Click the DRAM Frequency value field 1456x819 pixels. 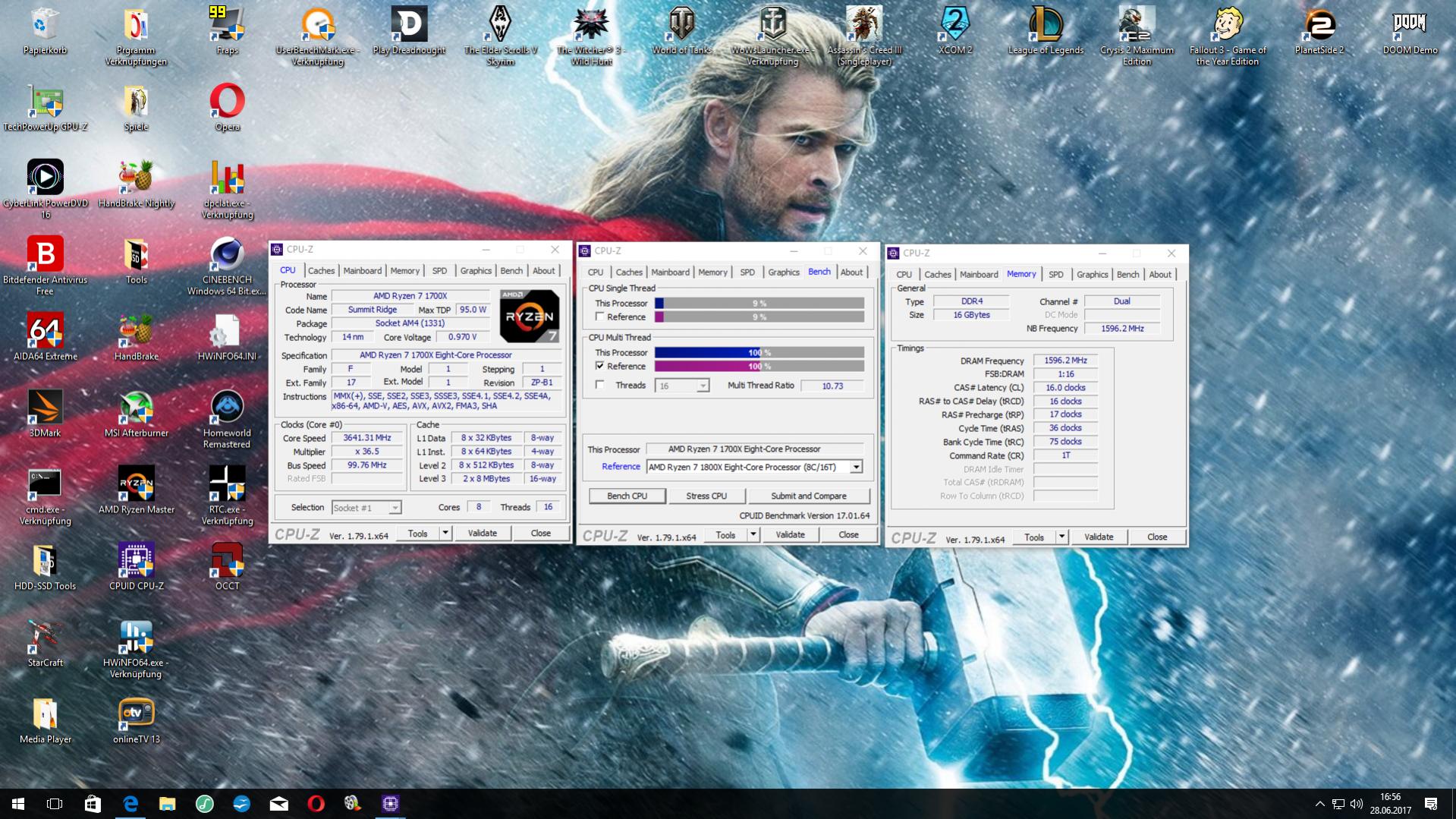1065,361
